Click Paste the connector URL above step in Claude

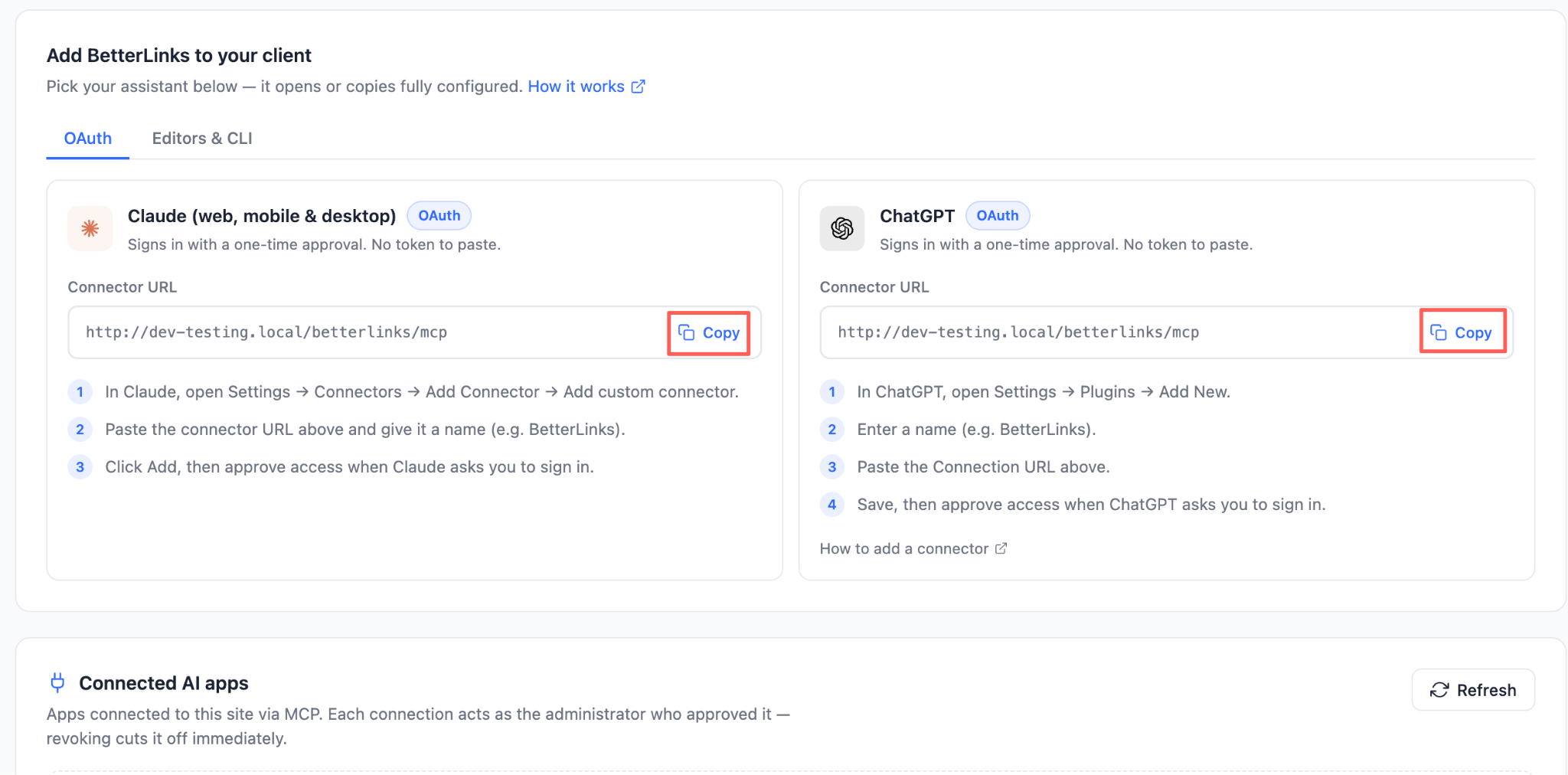365,430
